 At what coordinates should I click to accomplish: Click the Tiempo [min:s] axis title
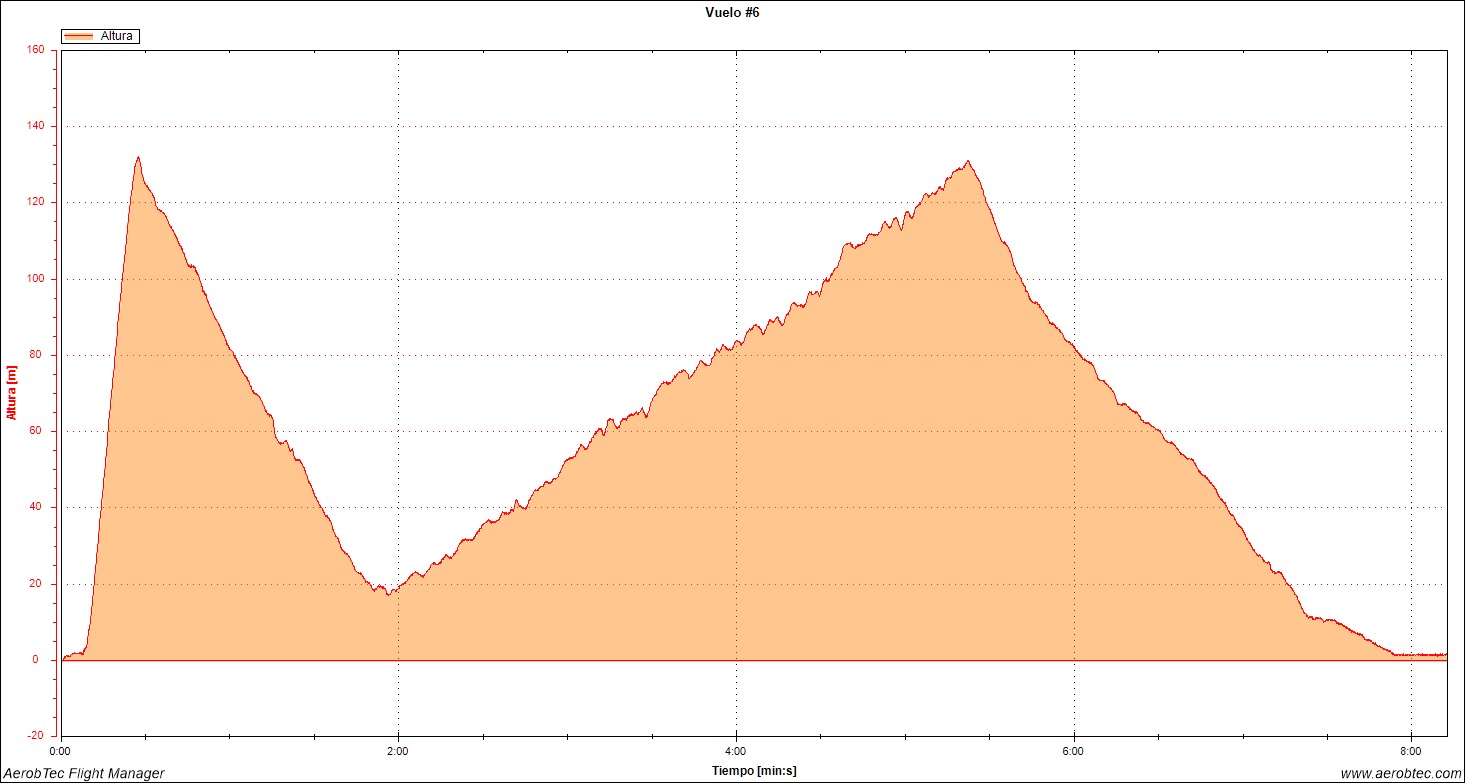coord(754,770)
